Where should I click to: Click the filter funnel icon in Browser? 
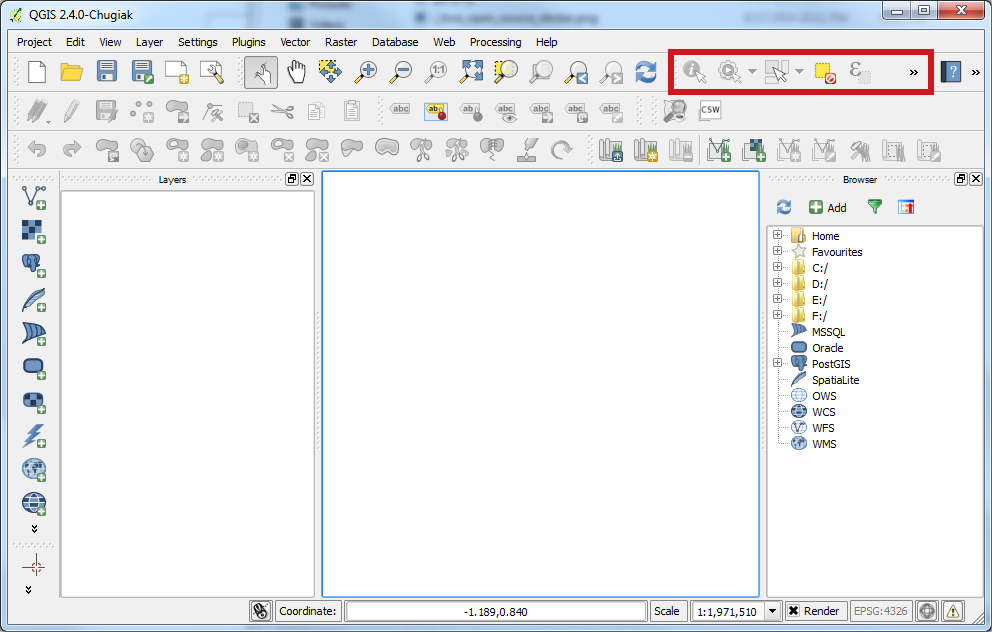pyautogui.click(x=875, y=207)
